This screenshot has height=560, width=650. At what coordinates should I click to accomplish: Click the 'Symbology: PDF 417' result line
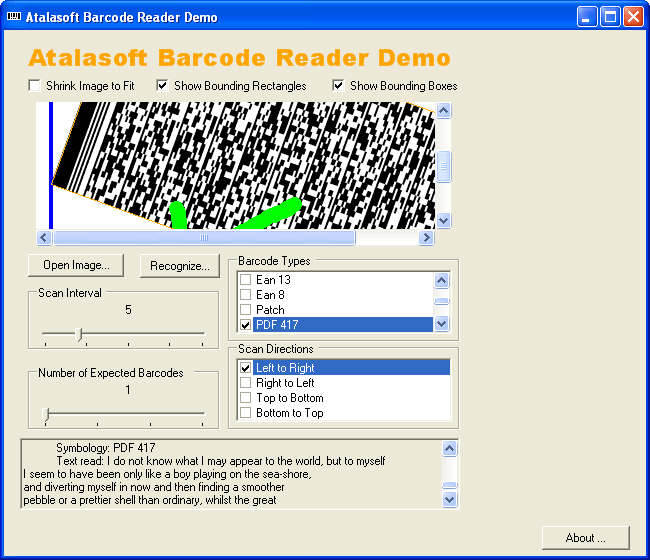pyautogui.click(x=106, y=448)
